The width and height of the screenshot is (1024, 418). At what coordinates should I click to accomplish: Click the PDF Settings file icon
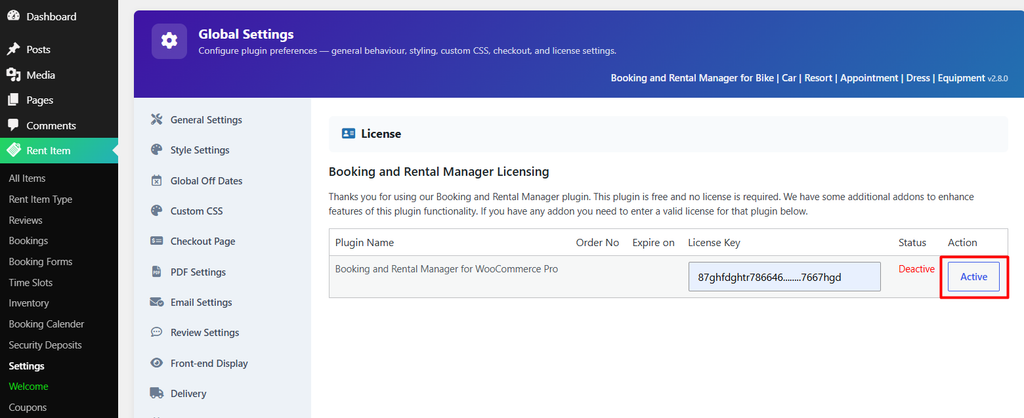tap(156, 272)
